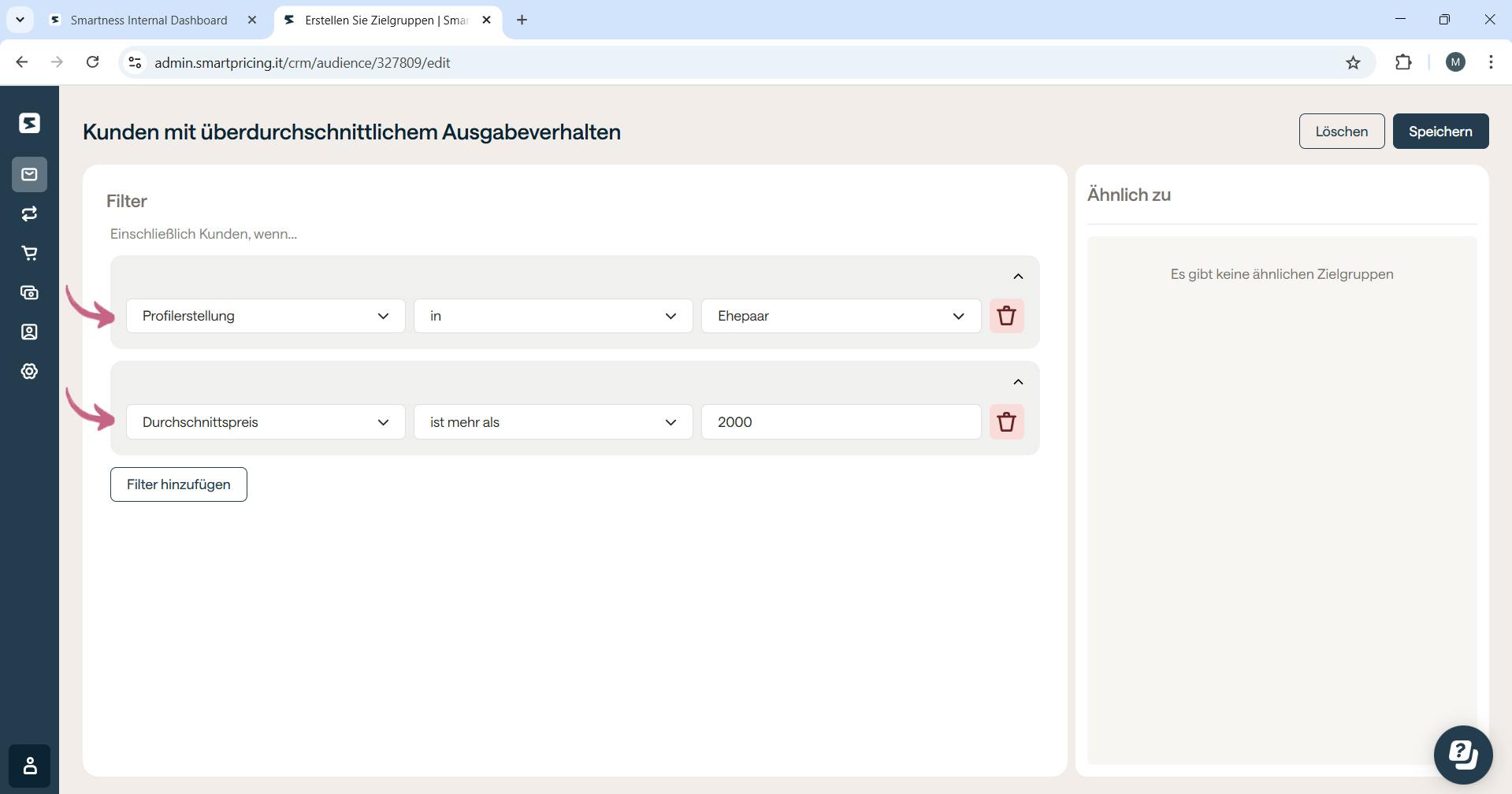The width and height of the screenshot is (1512, 794).
Task: Open the contact card sidebar icon
Action: tap(29, 332)
